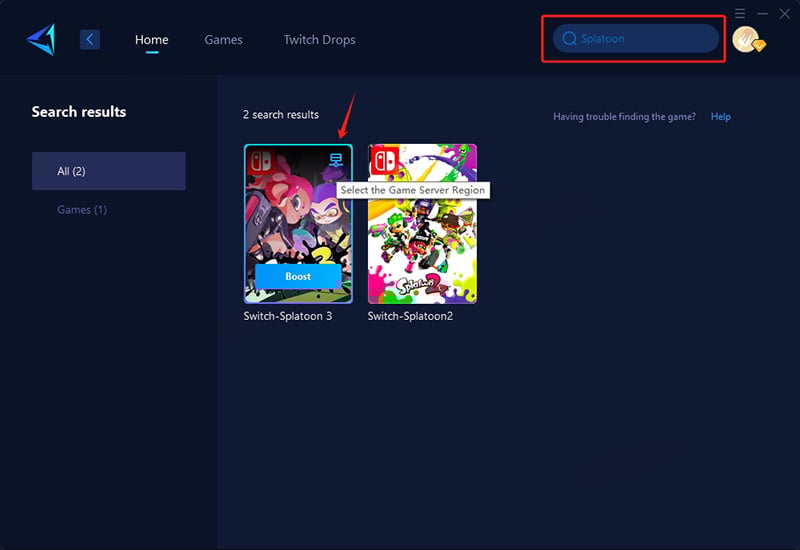Select game server region icon on Splatoon 3
The width and height of the screenshot is (800, 550).
336,160
